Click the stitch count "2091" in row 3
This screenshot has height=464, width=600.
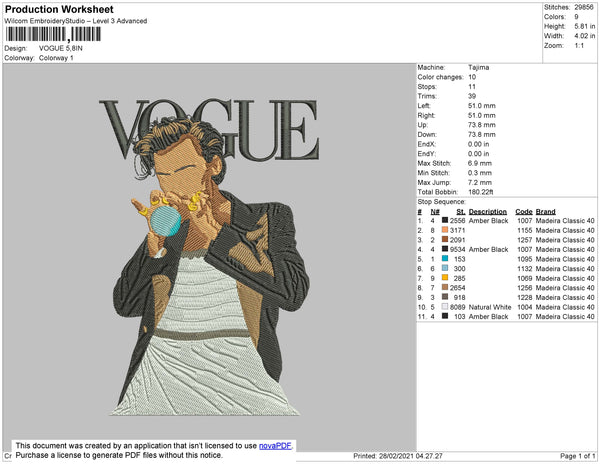[457, 240]
